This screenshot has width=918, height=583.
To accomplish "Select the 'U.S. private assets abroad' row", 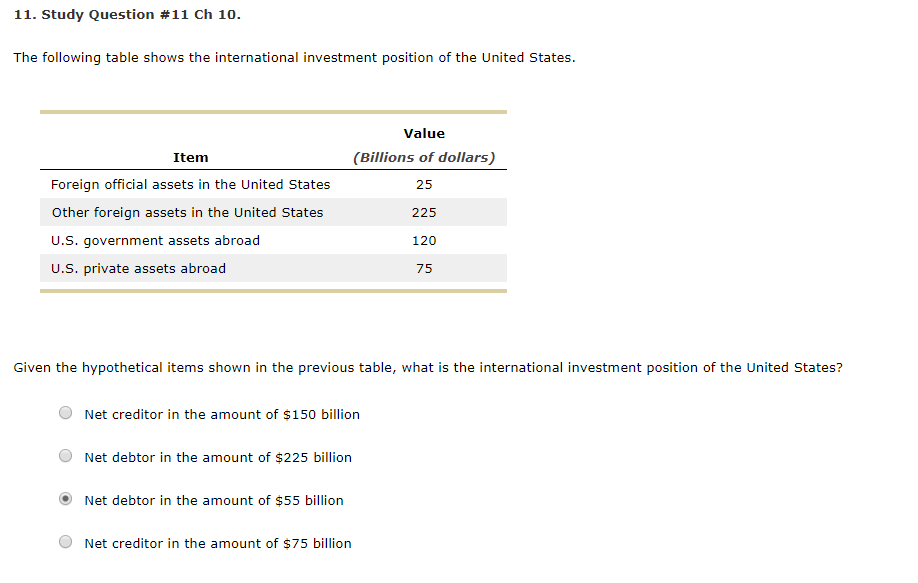I will pos(137,268).
